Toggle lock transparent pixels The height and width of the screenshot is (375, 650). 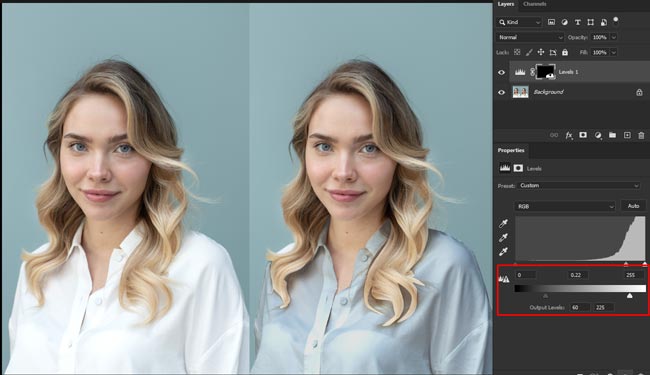pos(517,52)
